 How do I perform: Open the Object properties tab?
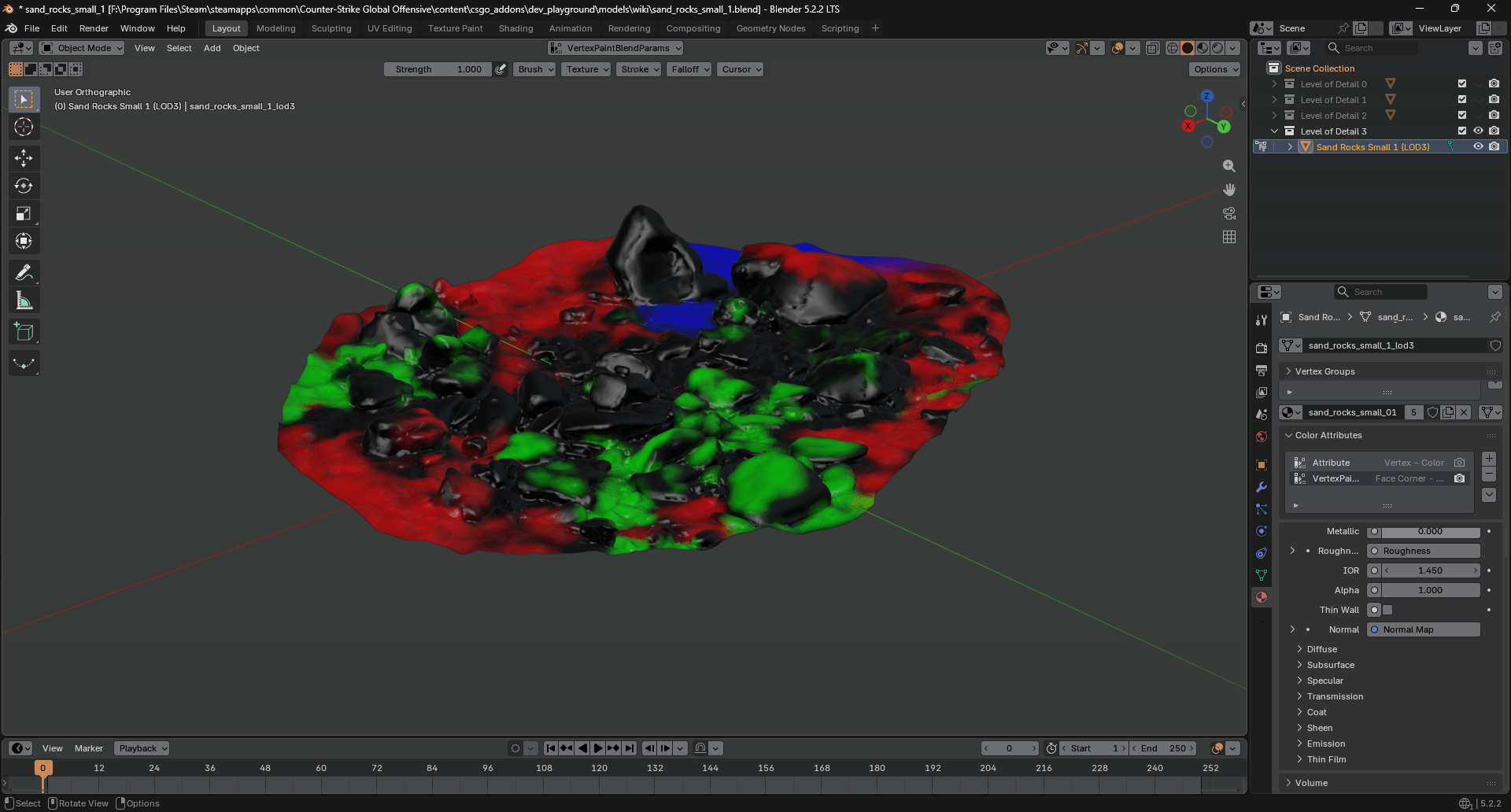pos(1262,465)
